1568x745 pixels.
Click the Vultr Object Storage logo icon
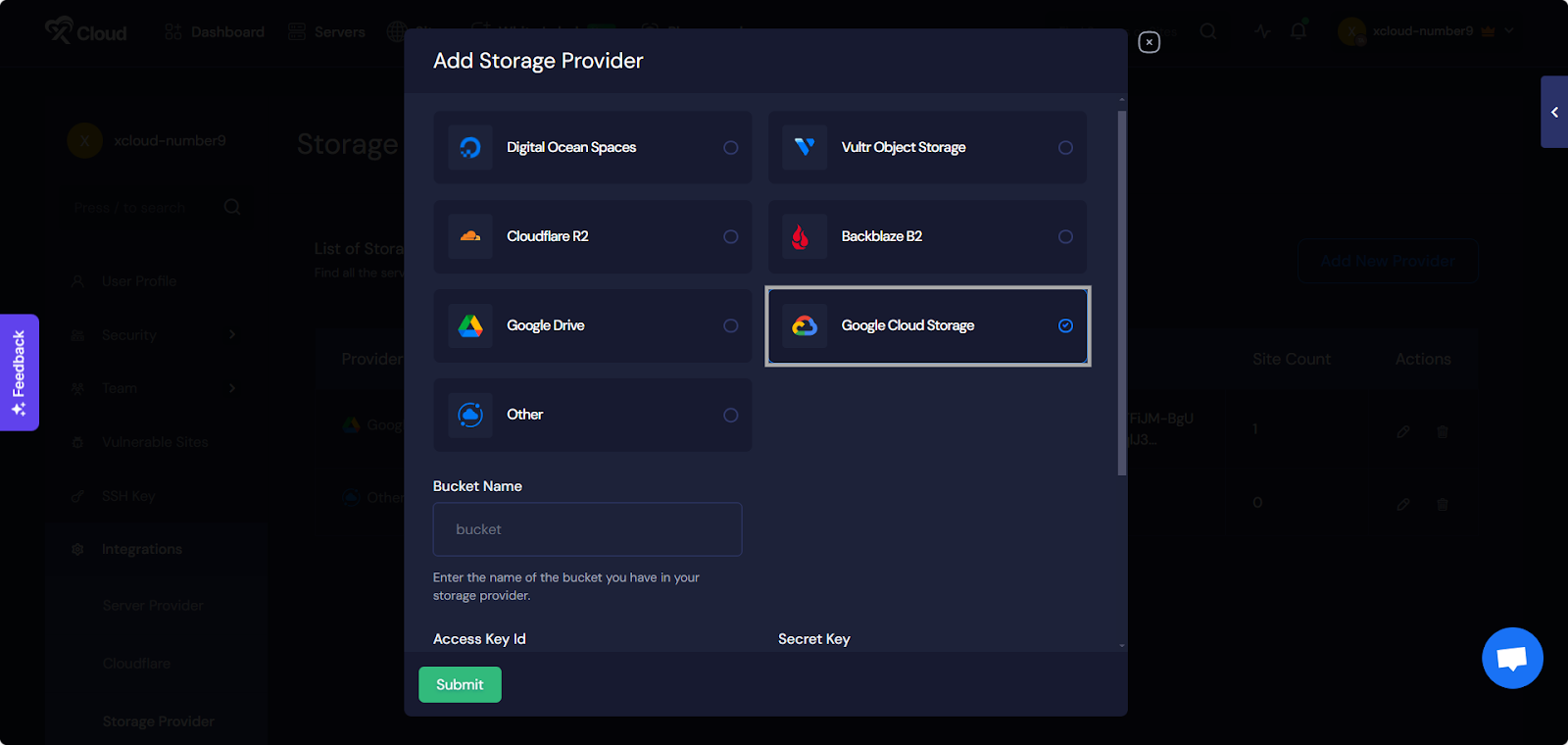tap(805, 147)
